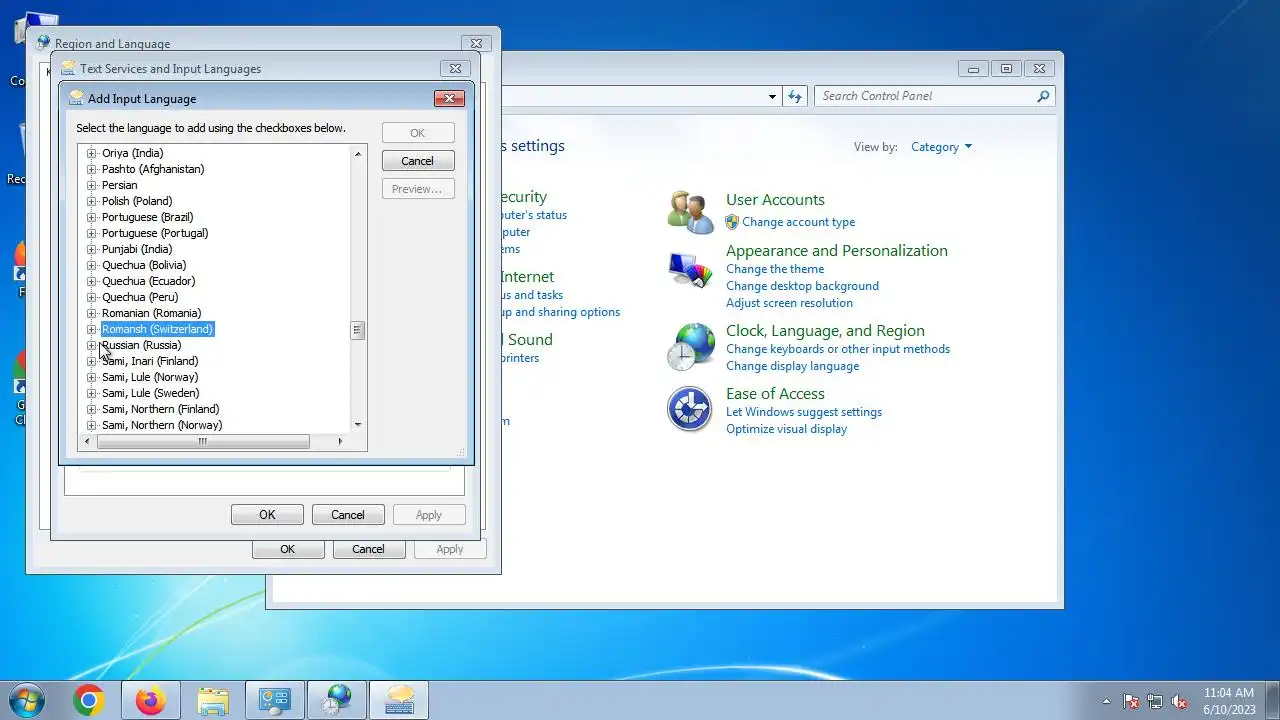The height and width of the screenshot is (720, 1280).
Task: Select Sami, Northern (Norway) entry
Action: (162, 425)
